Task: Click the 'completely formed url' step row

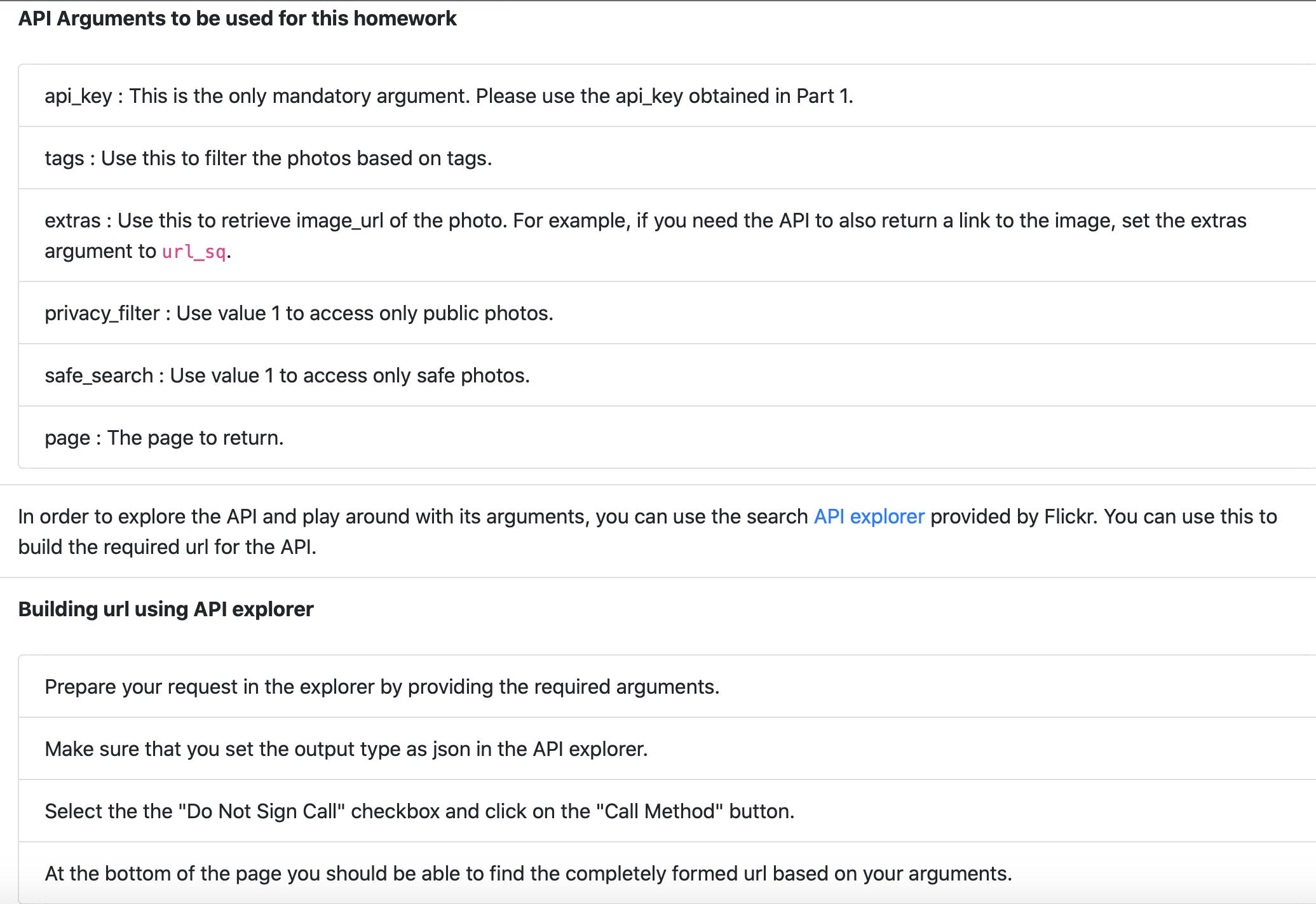Action: click(667, 874)
